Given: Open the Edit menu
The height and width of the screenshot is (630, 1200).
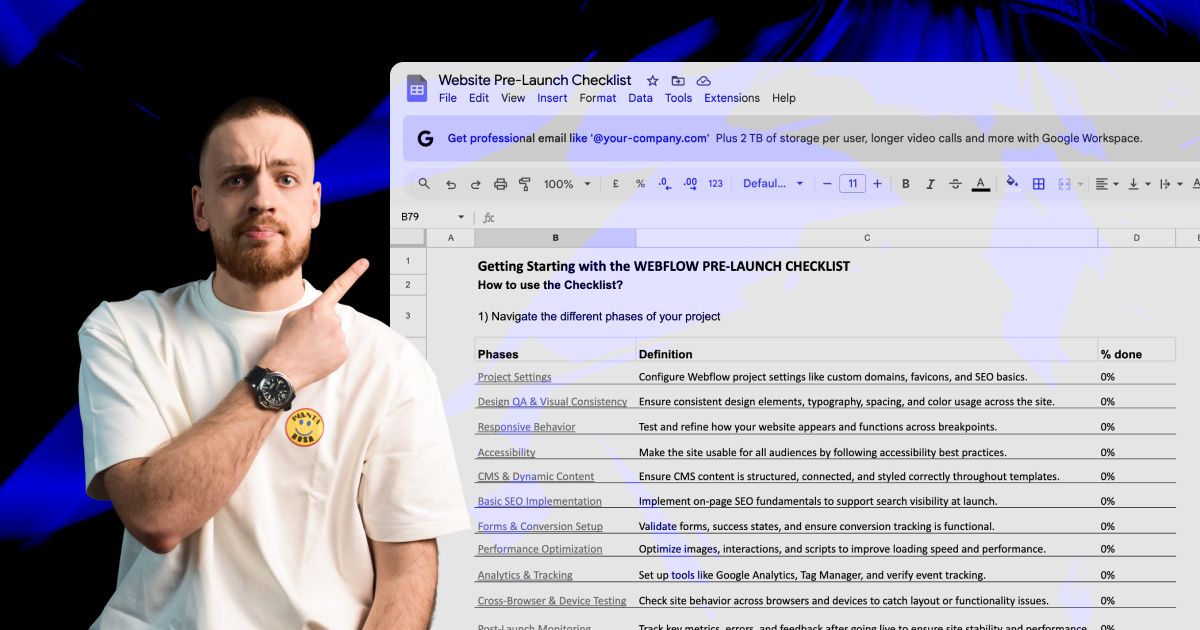Looking at the screenshot, I should pos(479,98).
